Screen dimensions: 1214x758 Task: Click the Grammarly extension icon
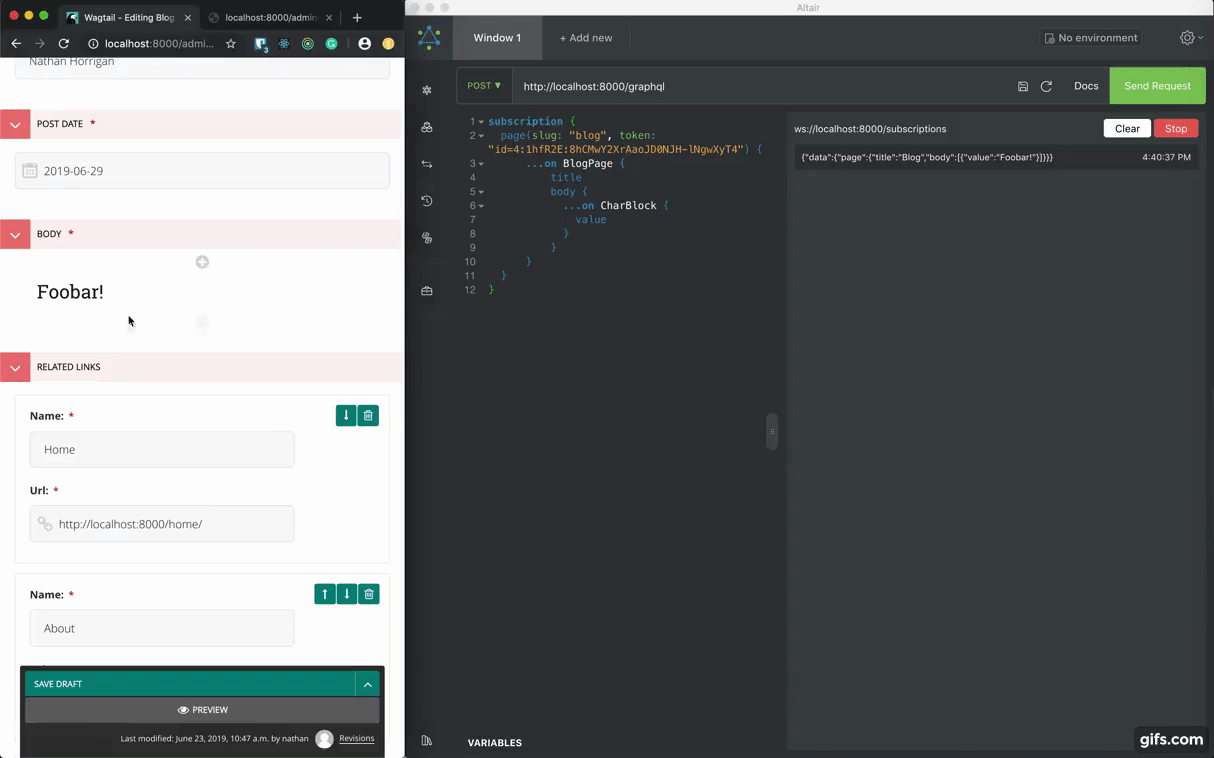pyautogui.click(x=331, y=44)
